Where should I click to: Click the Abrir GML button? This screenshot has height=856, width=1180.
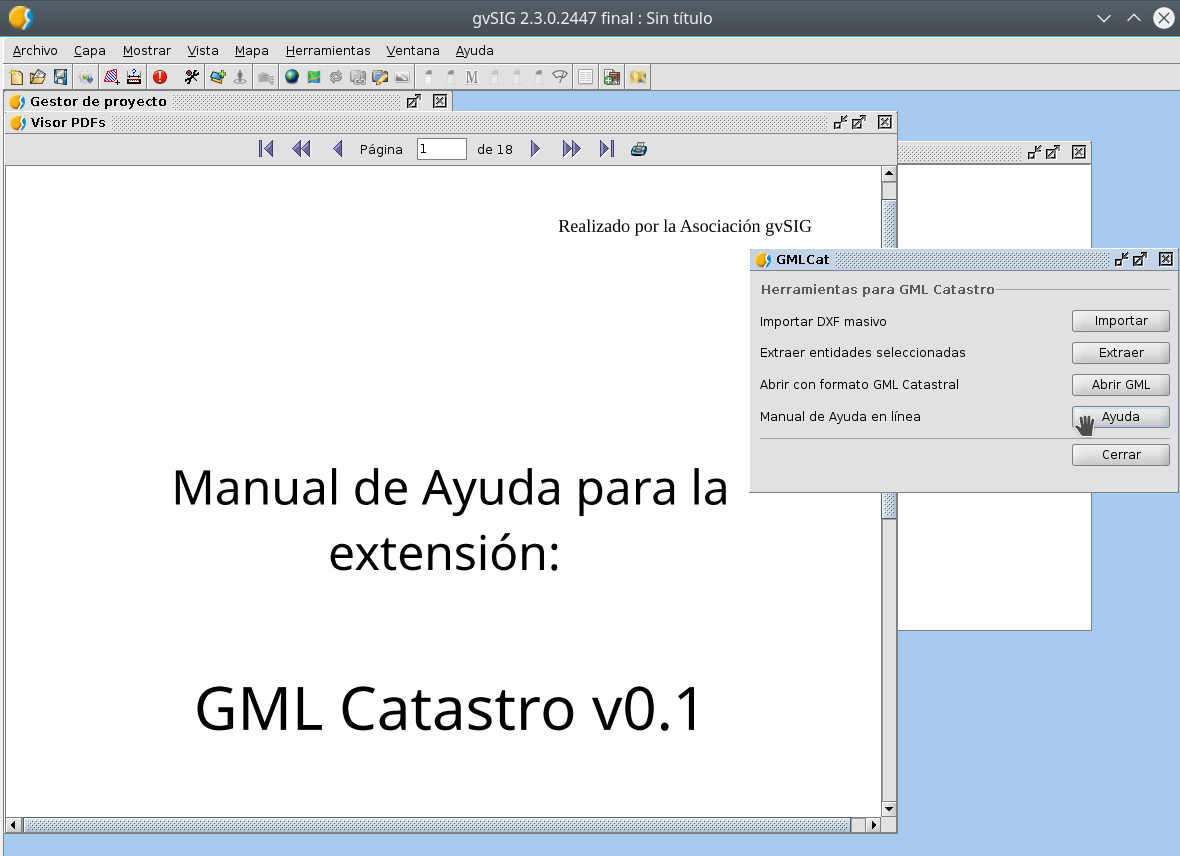coord(1120,385)
